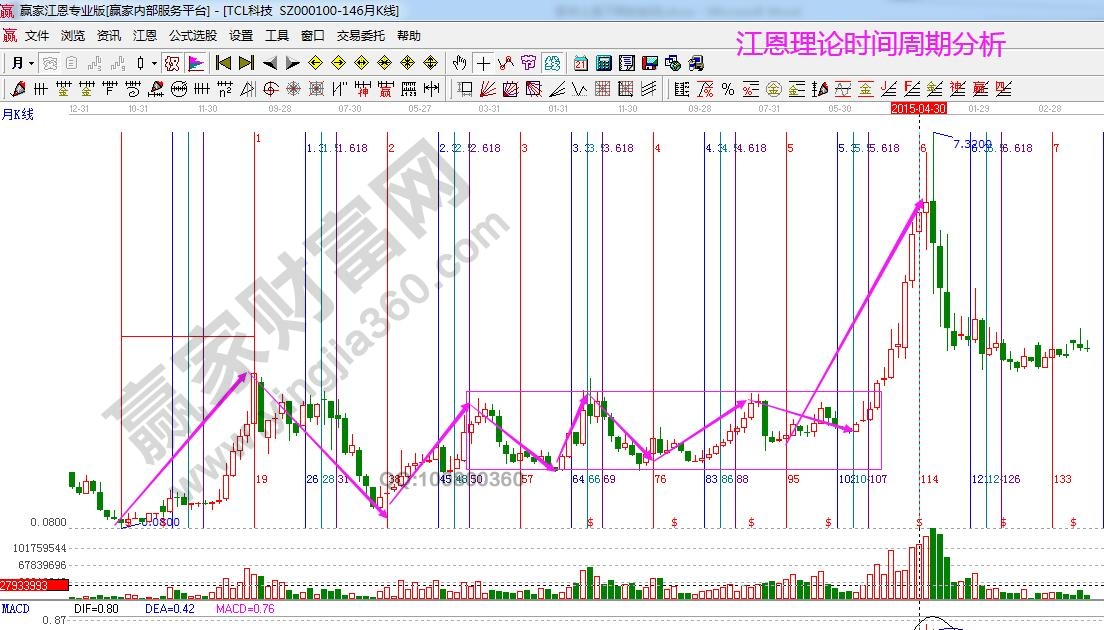
Task: Select the hand pan tool
Action: coord(459,63)
